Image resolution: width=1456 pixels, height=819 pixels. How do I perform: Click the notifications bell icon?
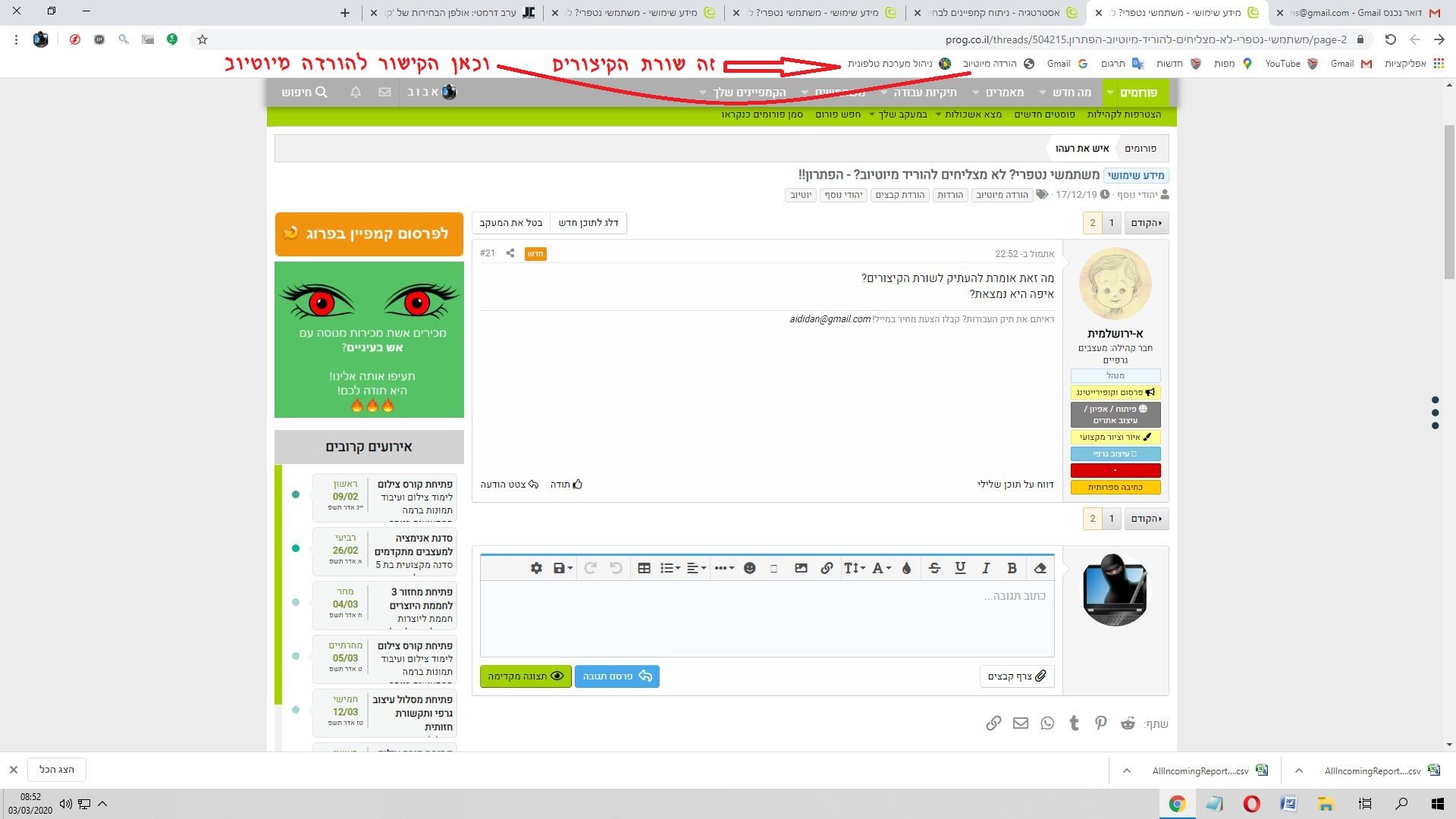356,92
